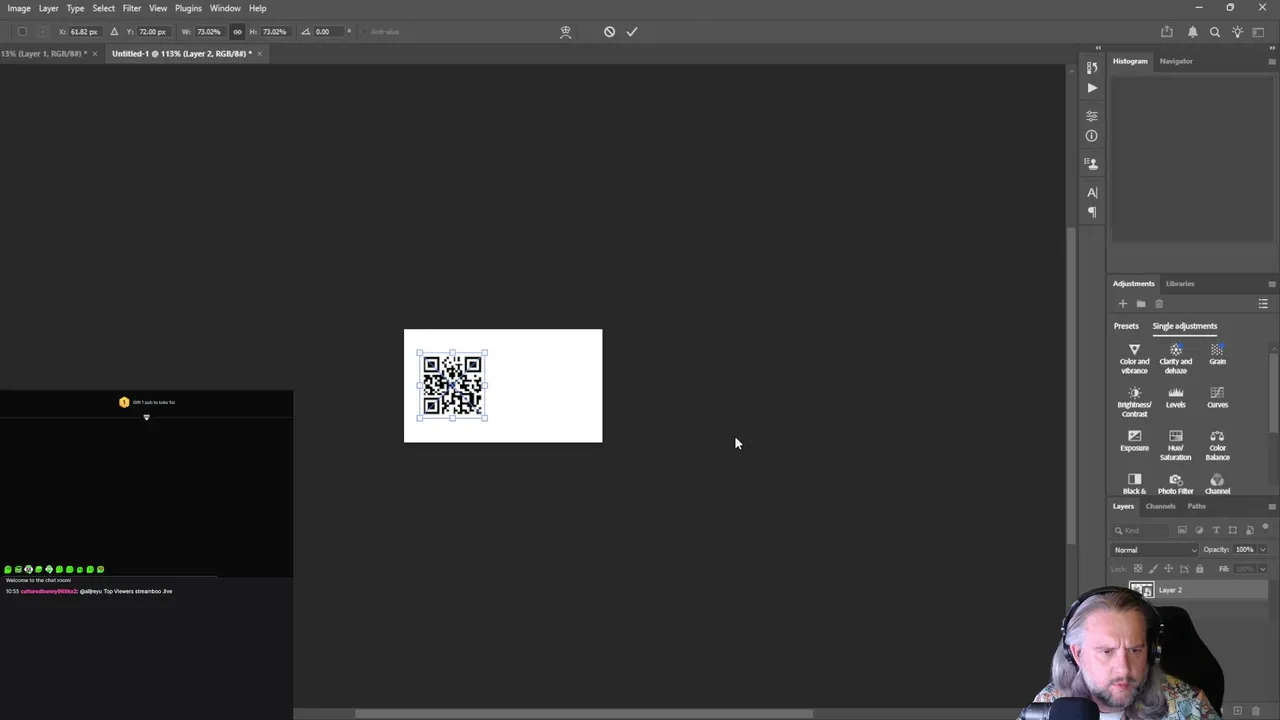Open the Search magnifier icon
The height and width of the screenshot is (720, 1280).
(1215, 32)
